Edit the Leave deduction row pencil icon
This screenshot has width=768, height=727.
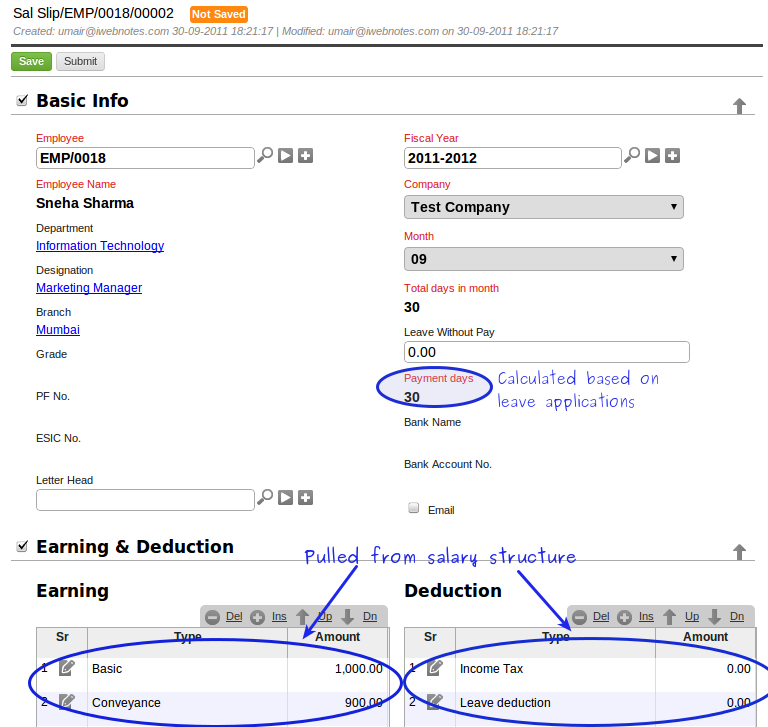[434, 702]
